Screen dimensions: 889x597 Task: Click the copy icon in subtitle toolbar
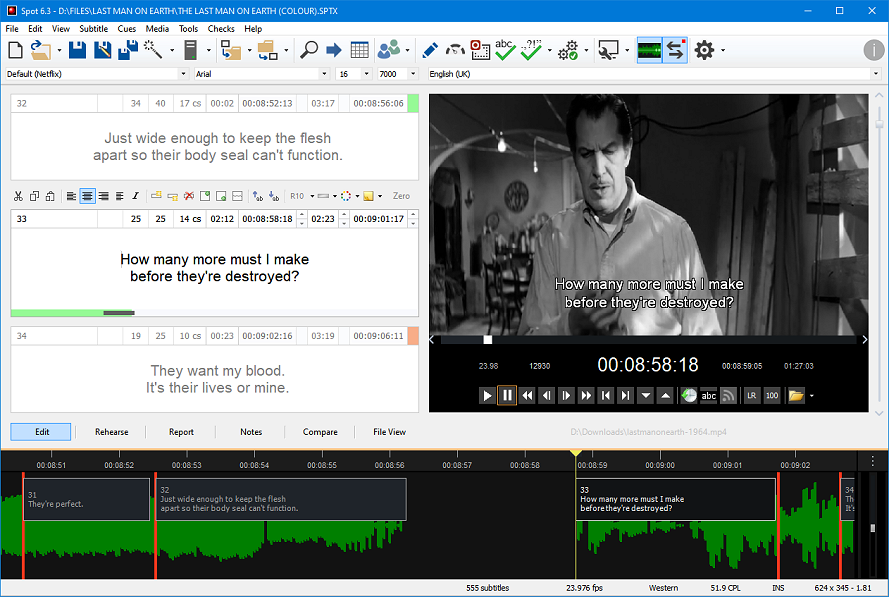[35, 196]
